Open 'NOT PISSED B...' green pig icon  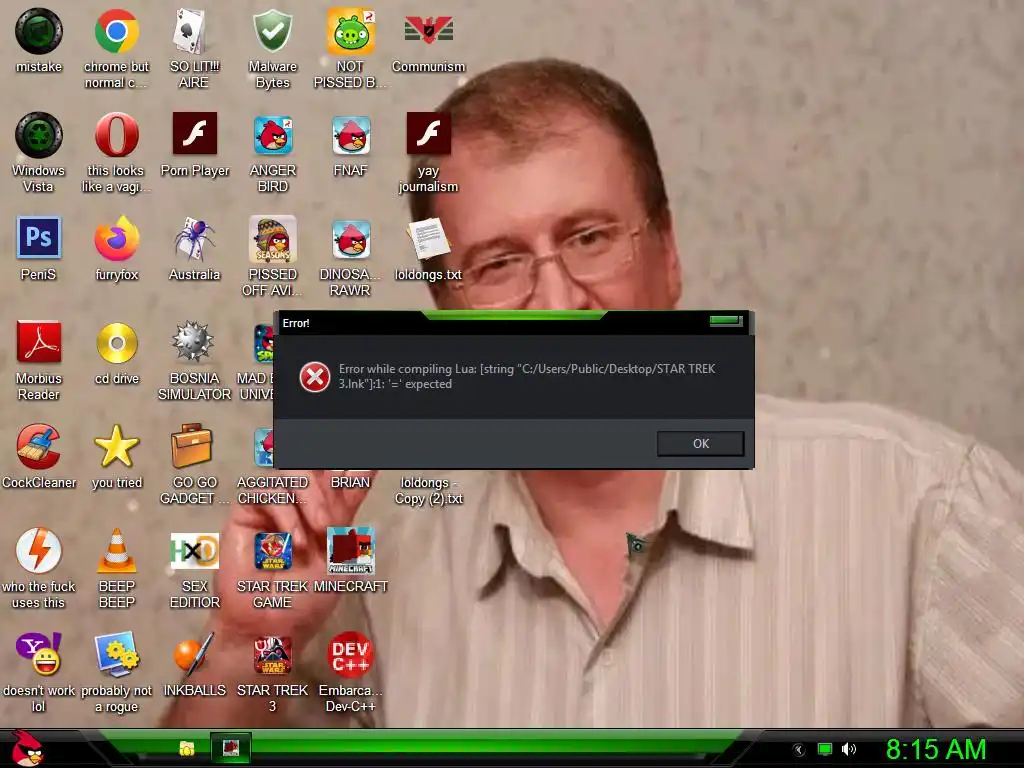[351, 31]
